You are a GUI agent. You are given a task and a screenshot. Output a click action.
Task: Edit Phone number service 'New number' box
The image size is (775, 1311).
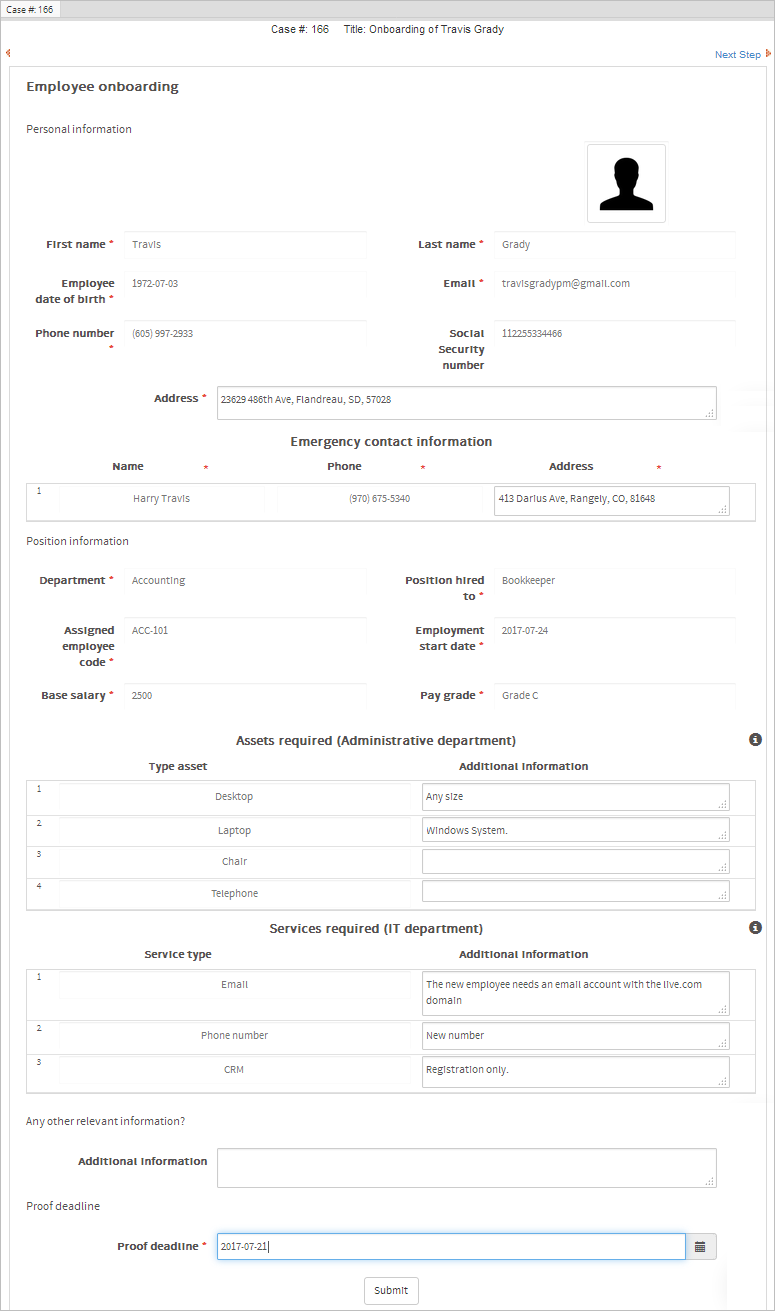coord(575,1036)
